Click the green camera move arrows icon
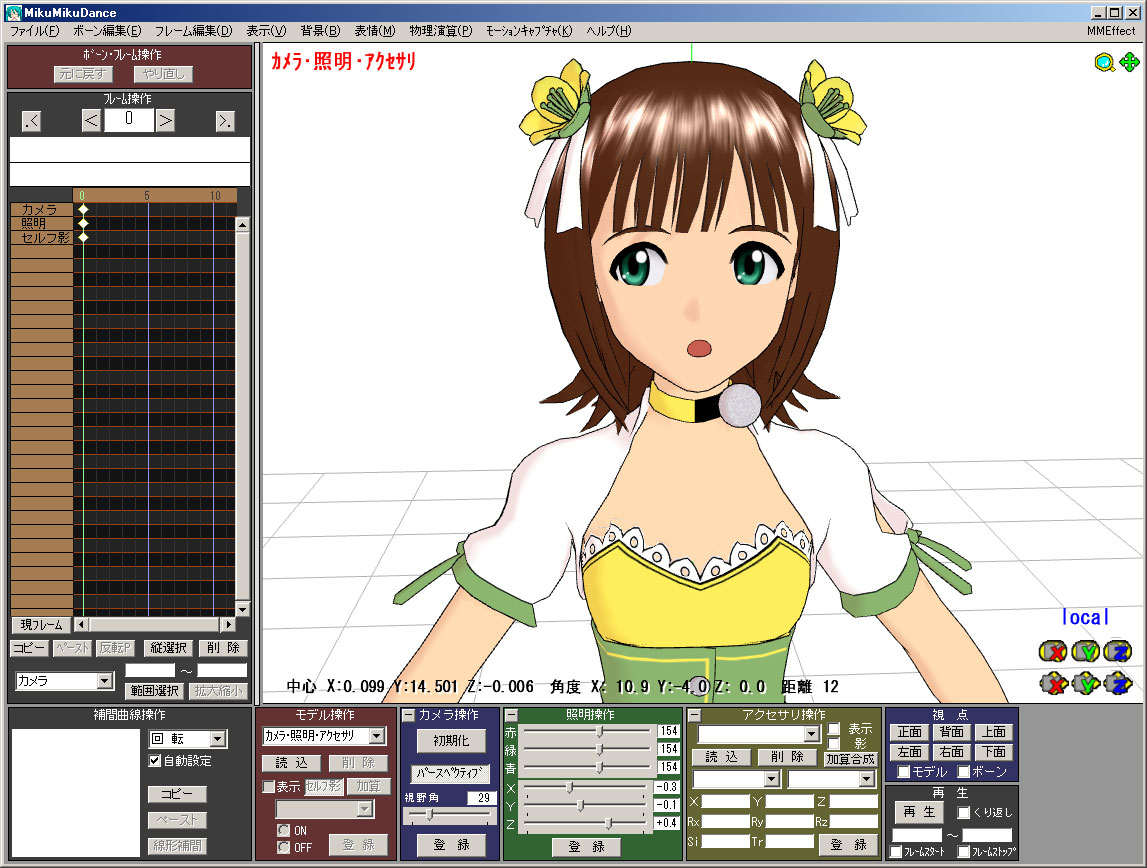 [x=1129, y=62]
